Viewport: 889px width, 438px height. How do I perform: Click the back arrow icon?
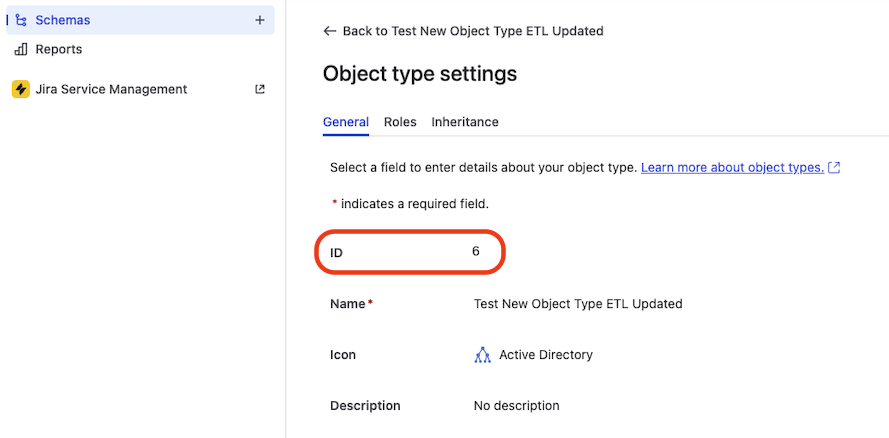(x=330, y=31)
